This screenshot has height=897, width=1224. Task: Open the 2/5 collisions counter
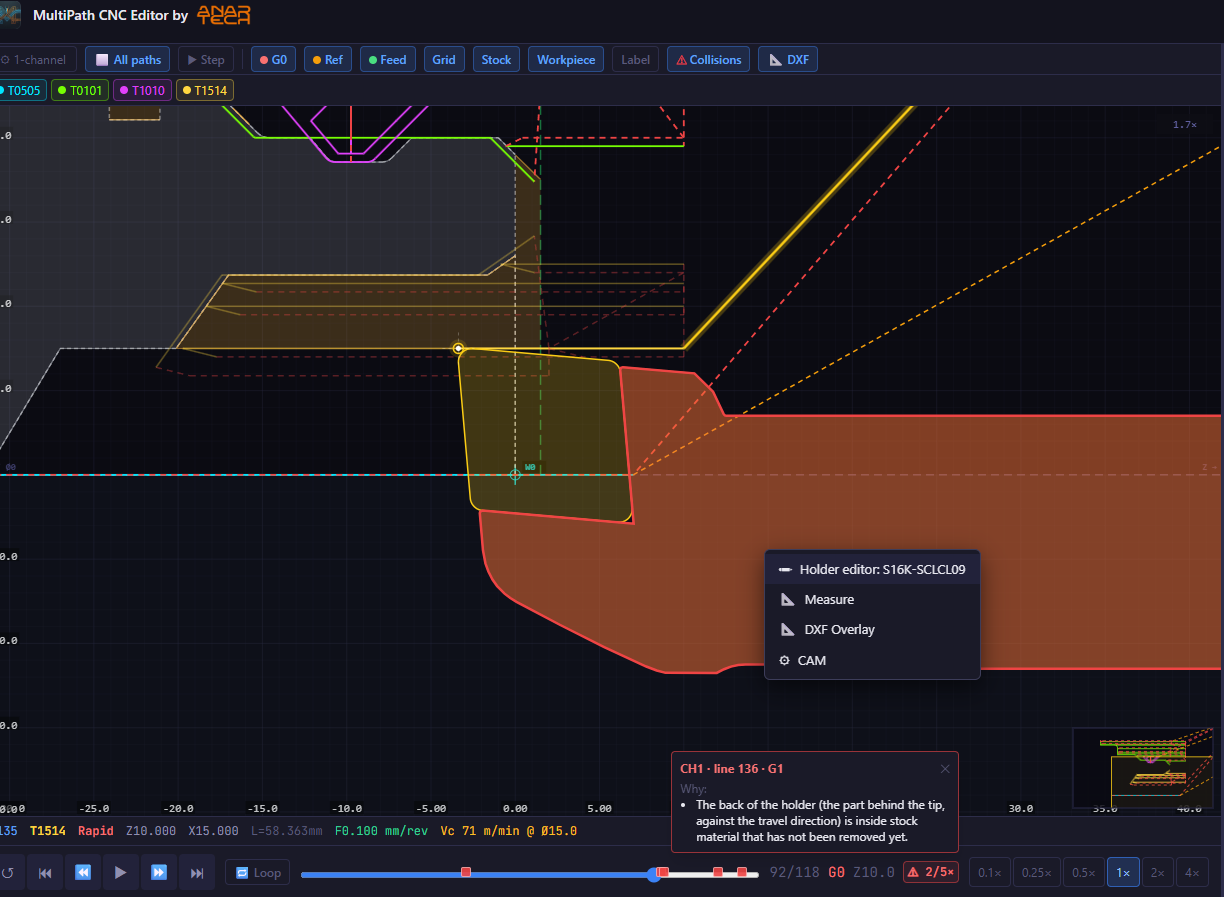[931, 873]
